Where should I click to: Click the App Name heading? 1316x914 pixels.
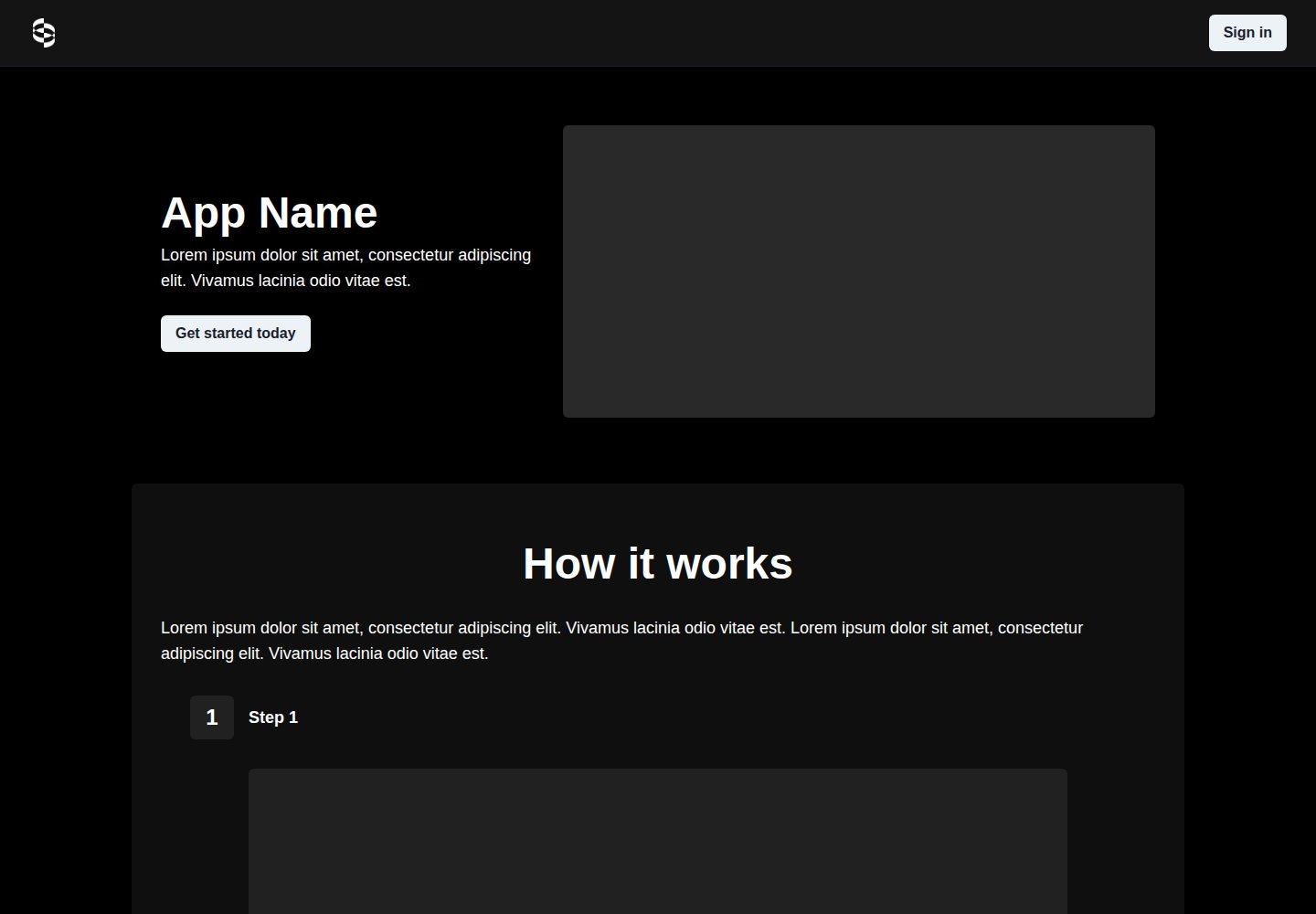[x=269, y=213]
